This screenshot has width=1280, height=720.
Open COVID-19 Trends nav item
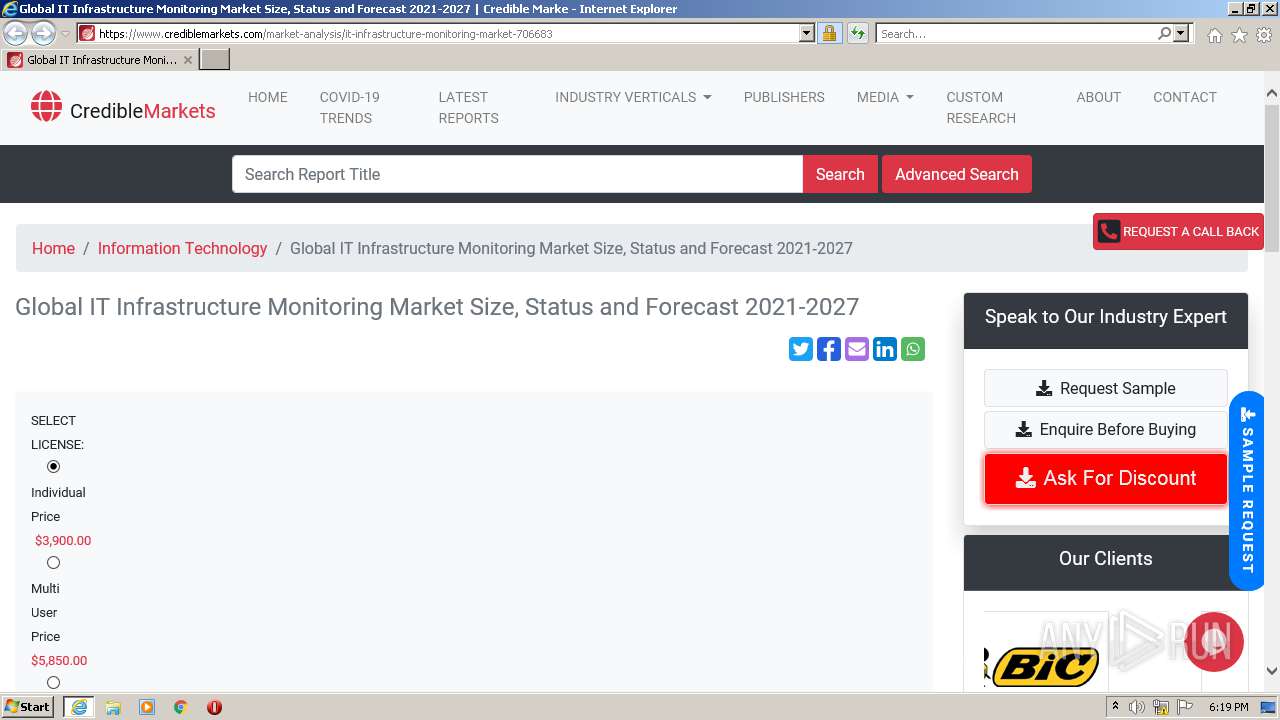(x=349, y=107)
